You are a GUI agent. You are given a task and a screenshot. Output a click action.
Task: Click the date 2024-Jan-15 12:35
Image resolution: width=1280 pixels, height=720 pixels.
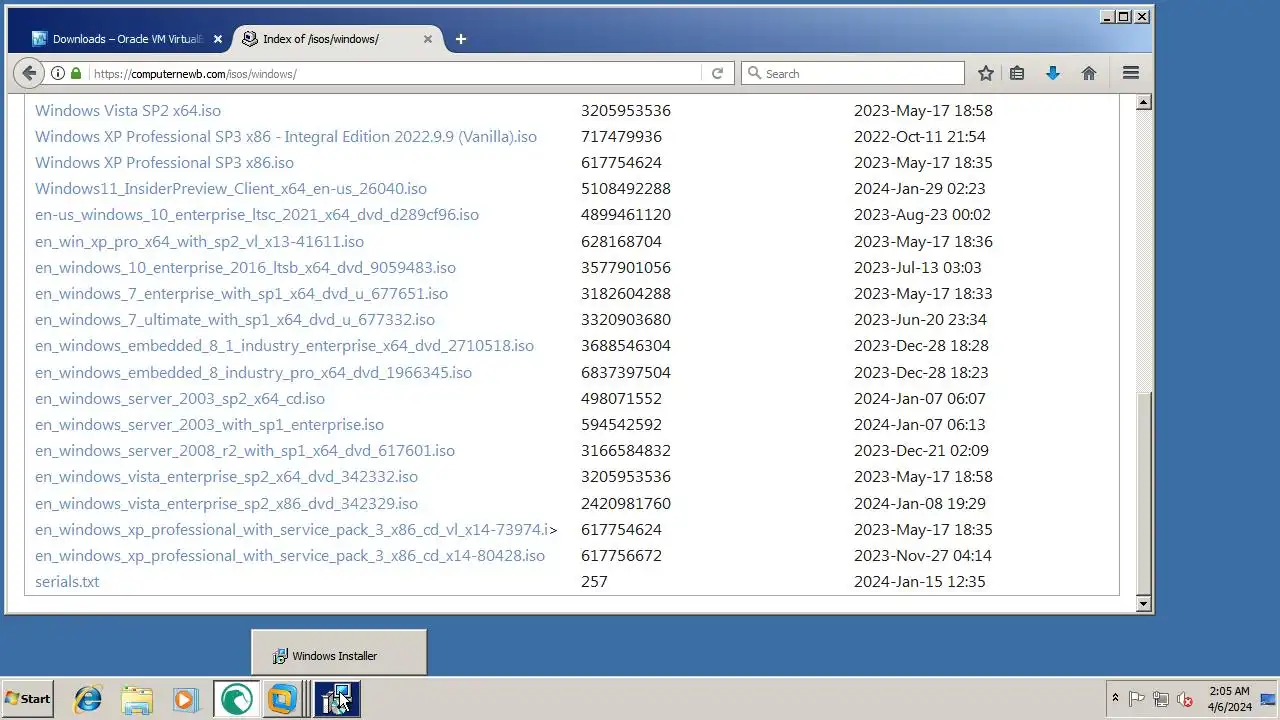[x=920, y=582]
